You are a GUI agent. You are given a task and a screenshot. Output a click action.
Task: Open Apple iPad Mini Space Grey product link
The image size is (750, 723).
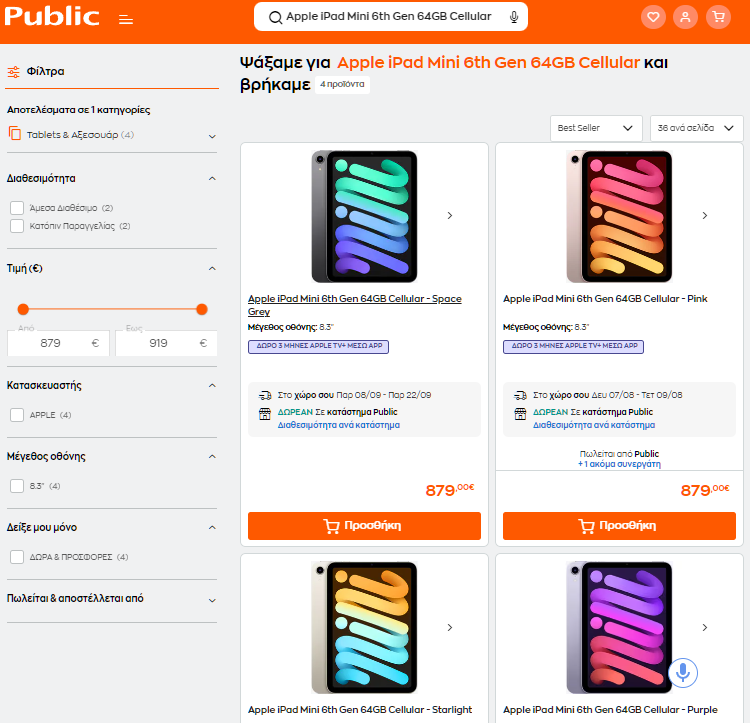coord(354,305)
